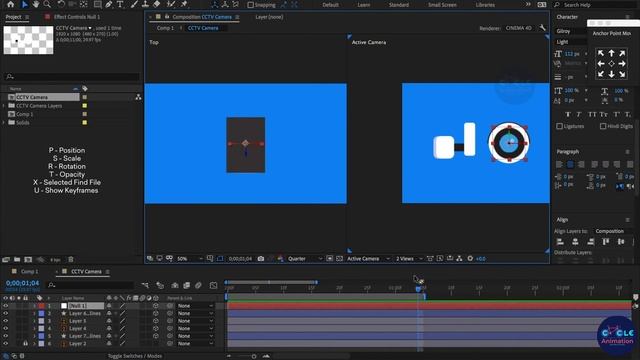This screenshot has width=640, height=360.
Task: Switch to Small Screen workspace
Action: (442, 5)
